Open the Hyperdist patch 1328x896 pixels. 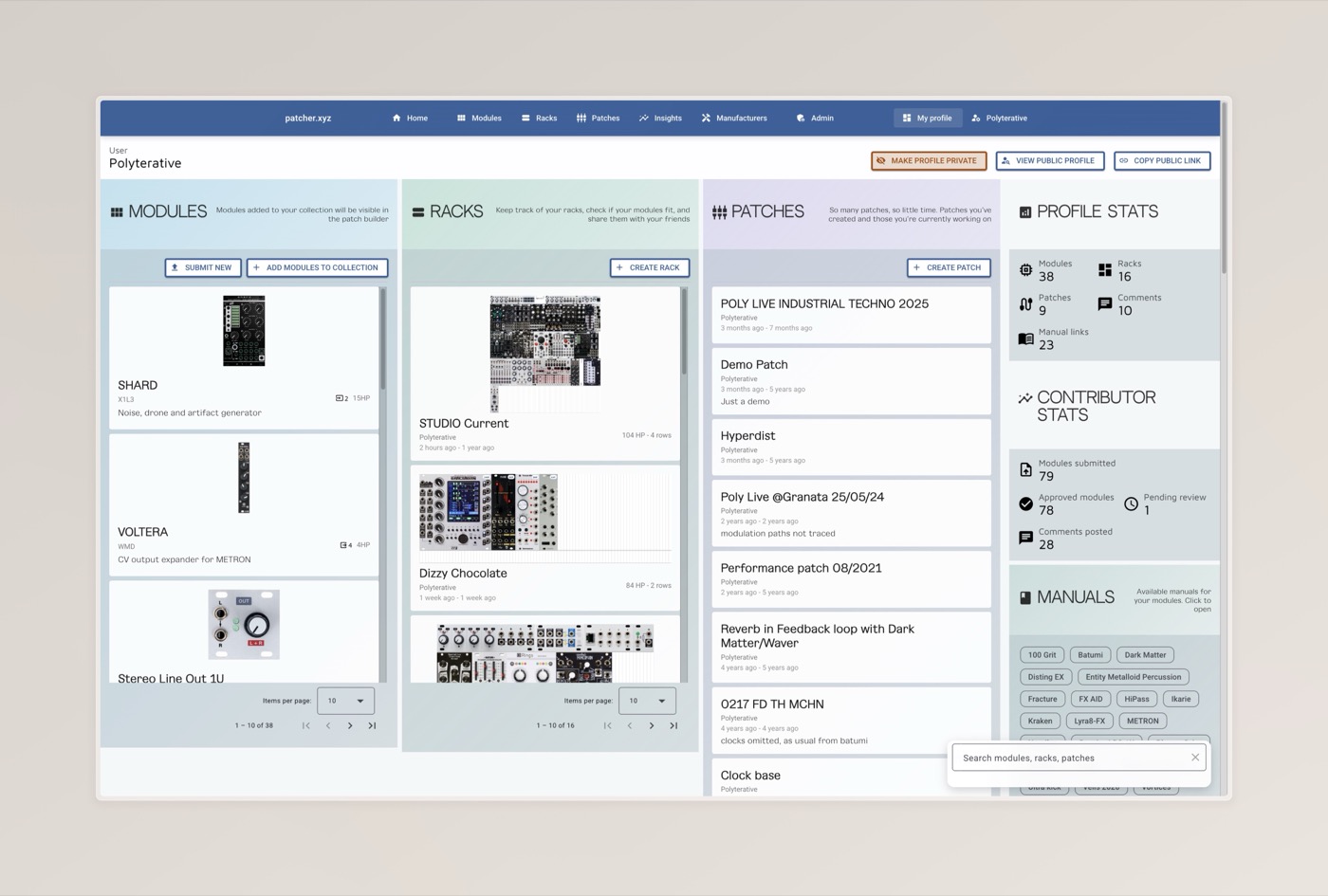click(851, 447)
